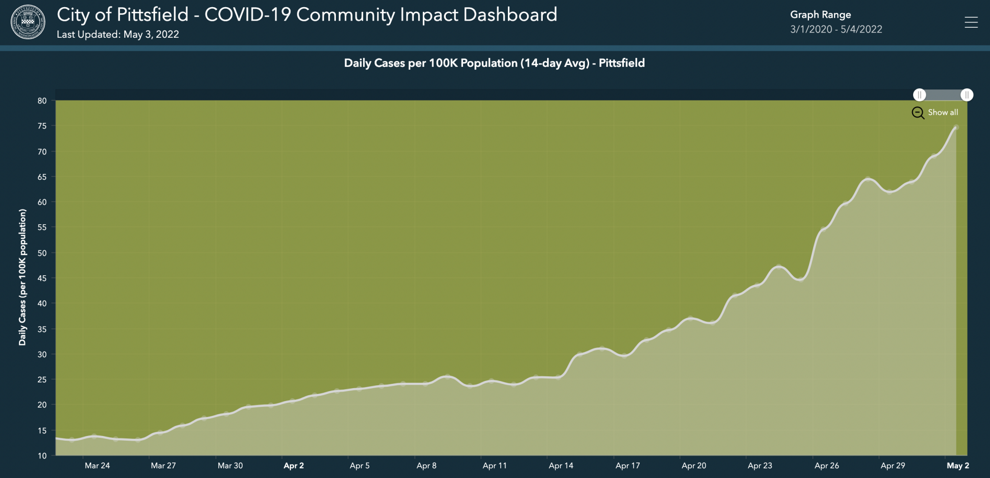Screen dimensions: 990x478
Task: Click the chart title Daily Cases per 100K
Action: (x=494, y=63)
